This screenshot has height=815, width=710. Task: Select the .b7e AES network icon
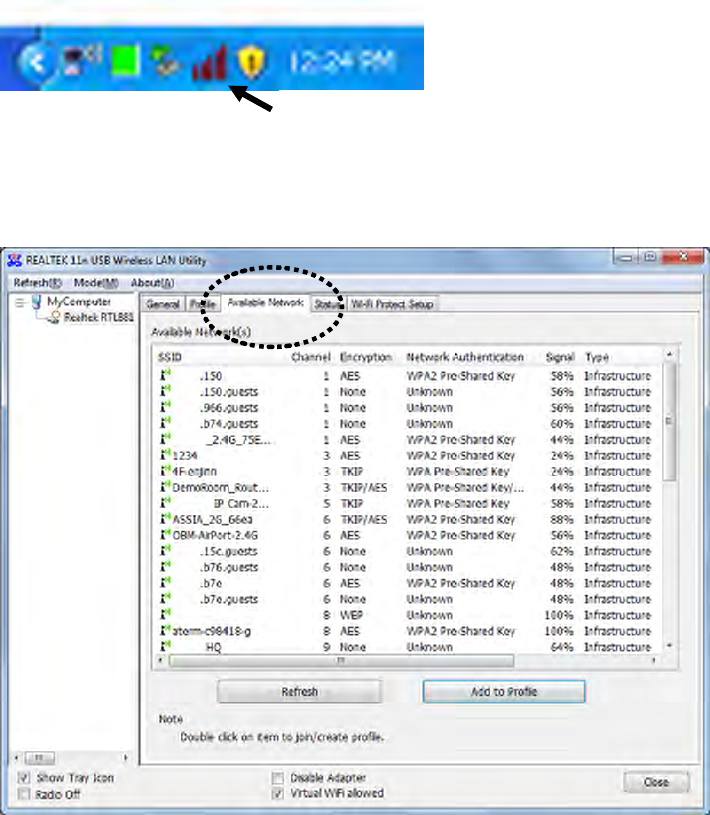(165, 583)
